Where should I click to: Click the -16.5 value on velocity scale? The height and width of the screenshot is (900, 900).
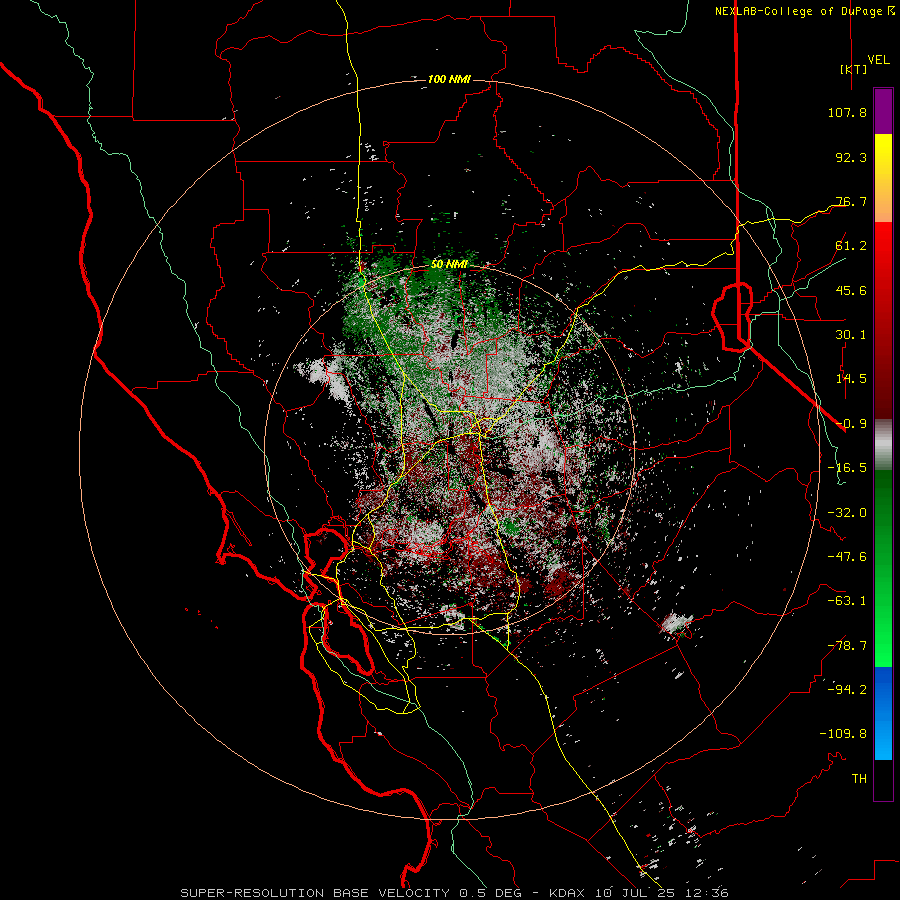(x=847, y=468)
